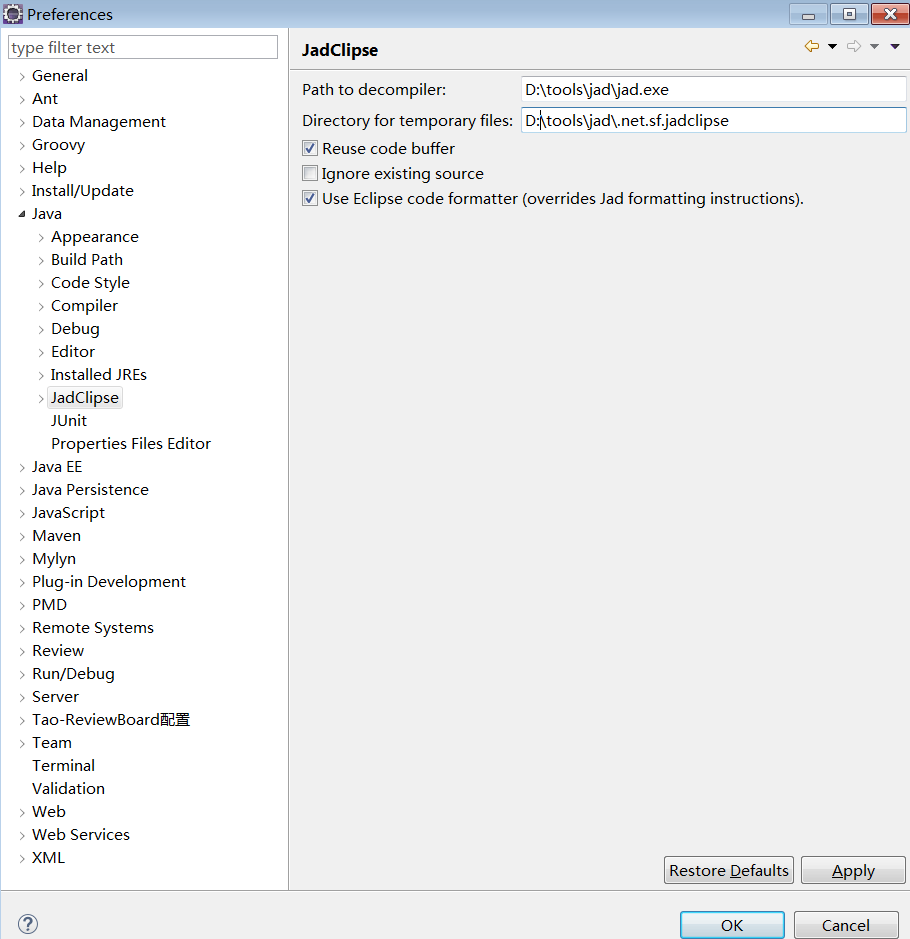Click Cancel to dismiss dialog

point(845,925)
